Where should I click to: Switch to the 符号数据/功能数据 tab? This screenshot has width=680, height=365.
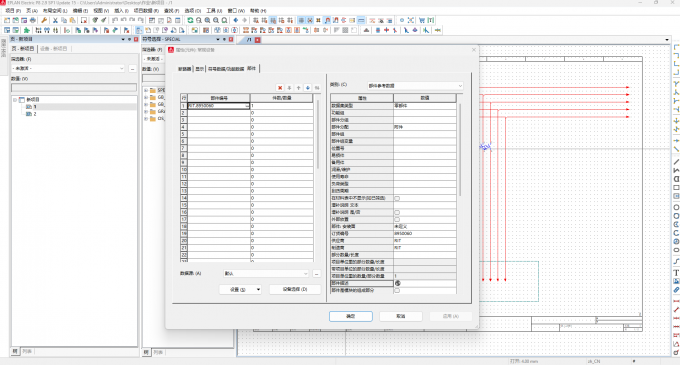pyautogui.click(x=226, y=69)
